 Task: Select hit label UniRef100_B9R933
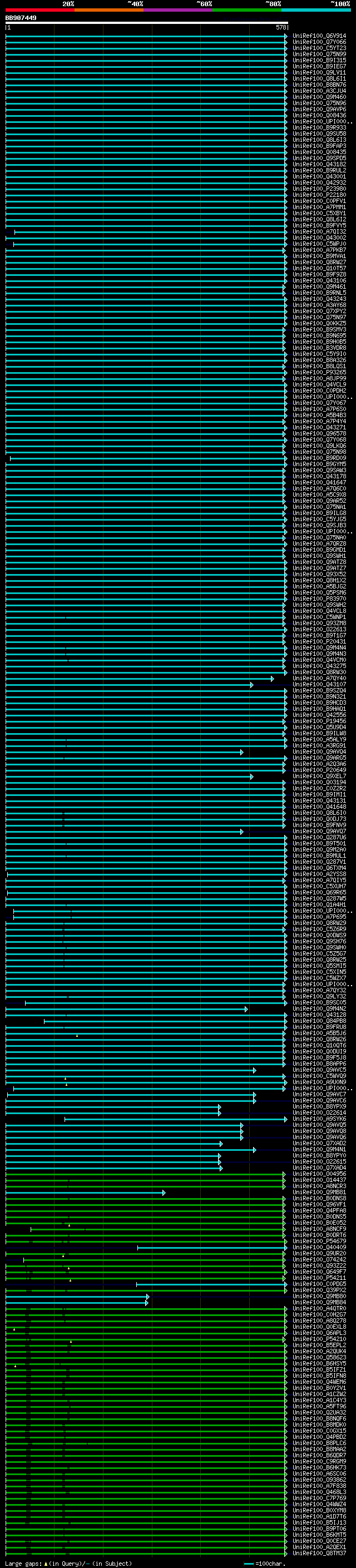coord(319,128)
